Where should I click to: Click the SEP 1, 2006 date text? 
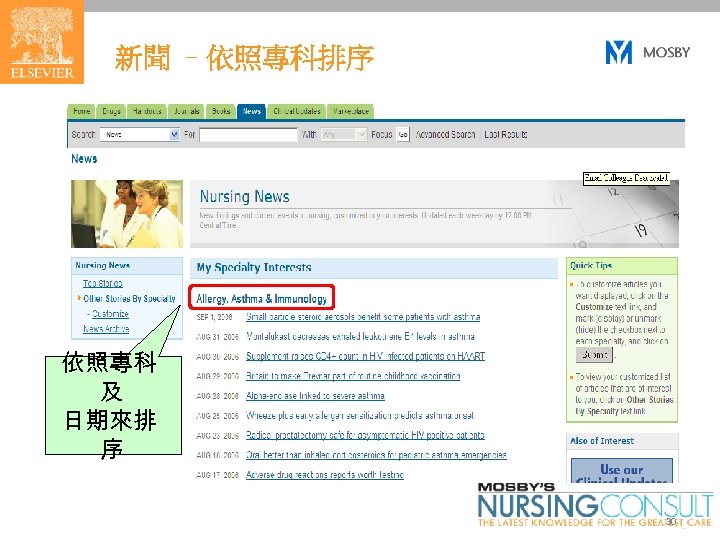214,317
